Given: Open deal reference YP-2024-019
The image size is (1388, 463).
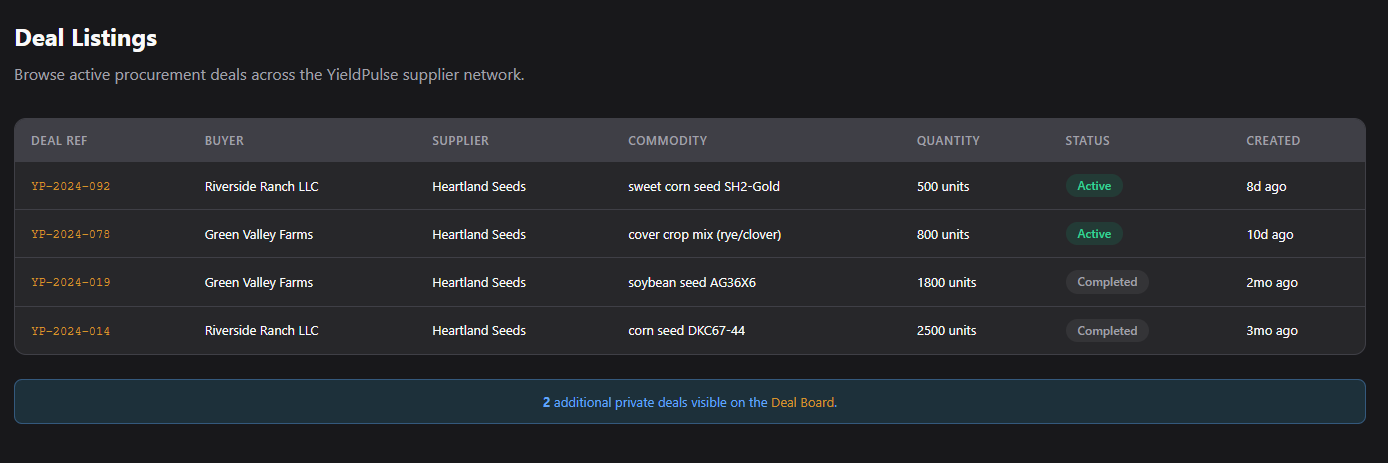Looking at the screenshot, I should pyautogui.click(x=71, y=282).
